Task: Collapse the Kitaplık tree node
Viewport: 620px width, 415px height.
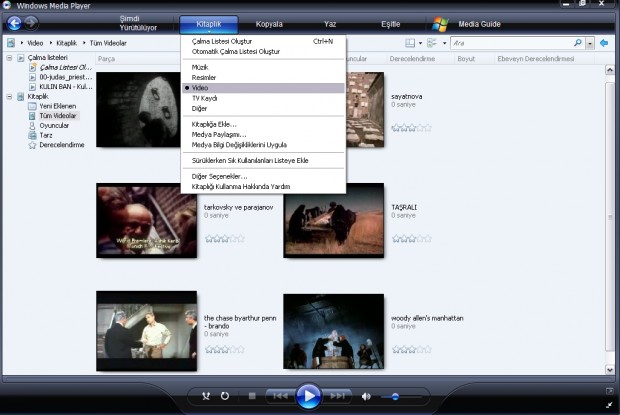Action: tap(9, 96)
